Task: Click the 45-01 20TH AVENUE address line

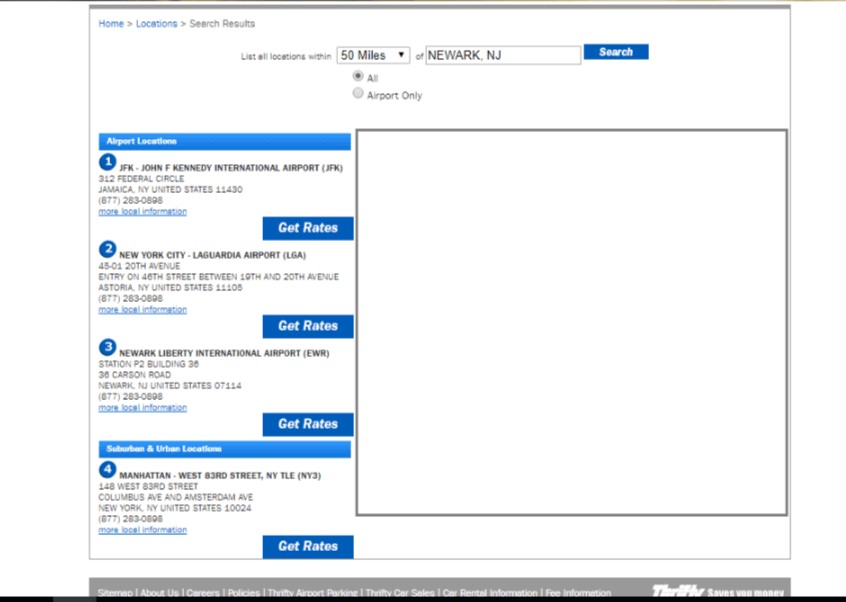Action: (139, 266)
